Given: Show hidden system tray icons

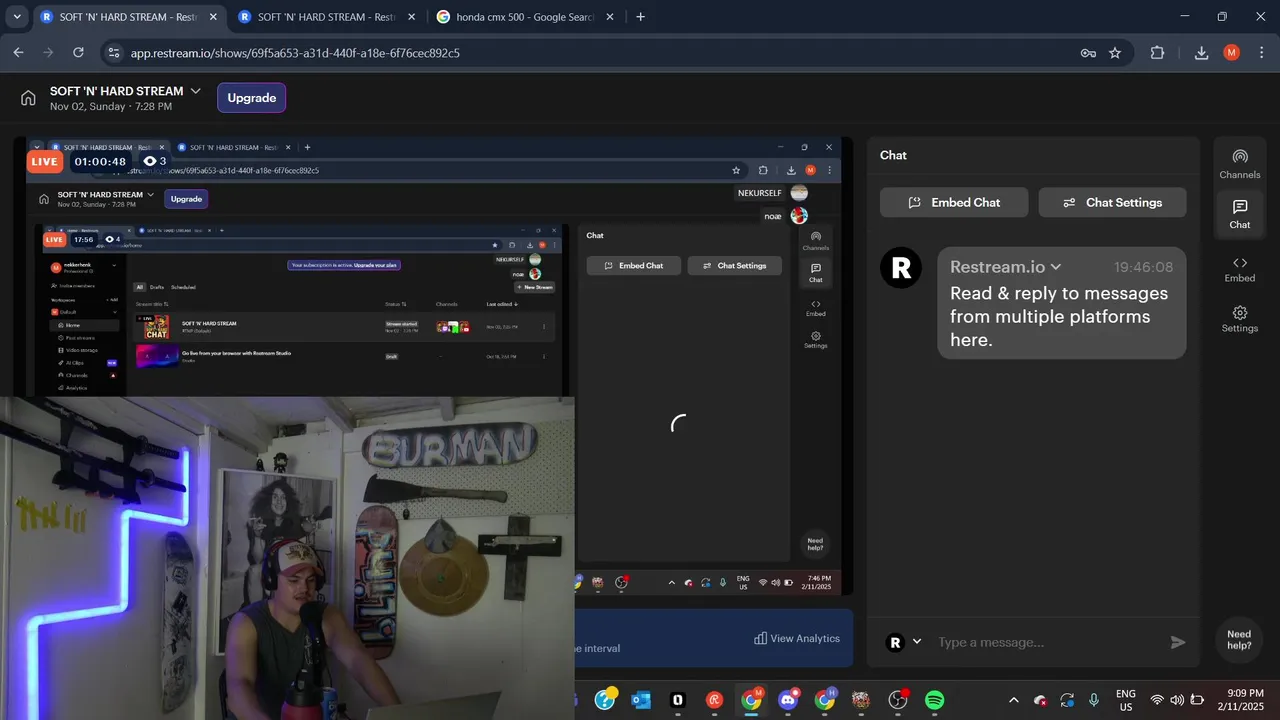Looking at the screenshot, I should pos(1014,700).
